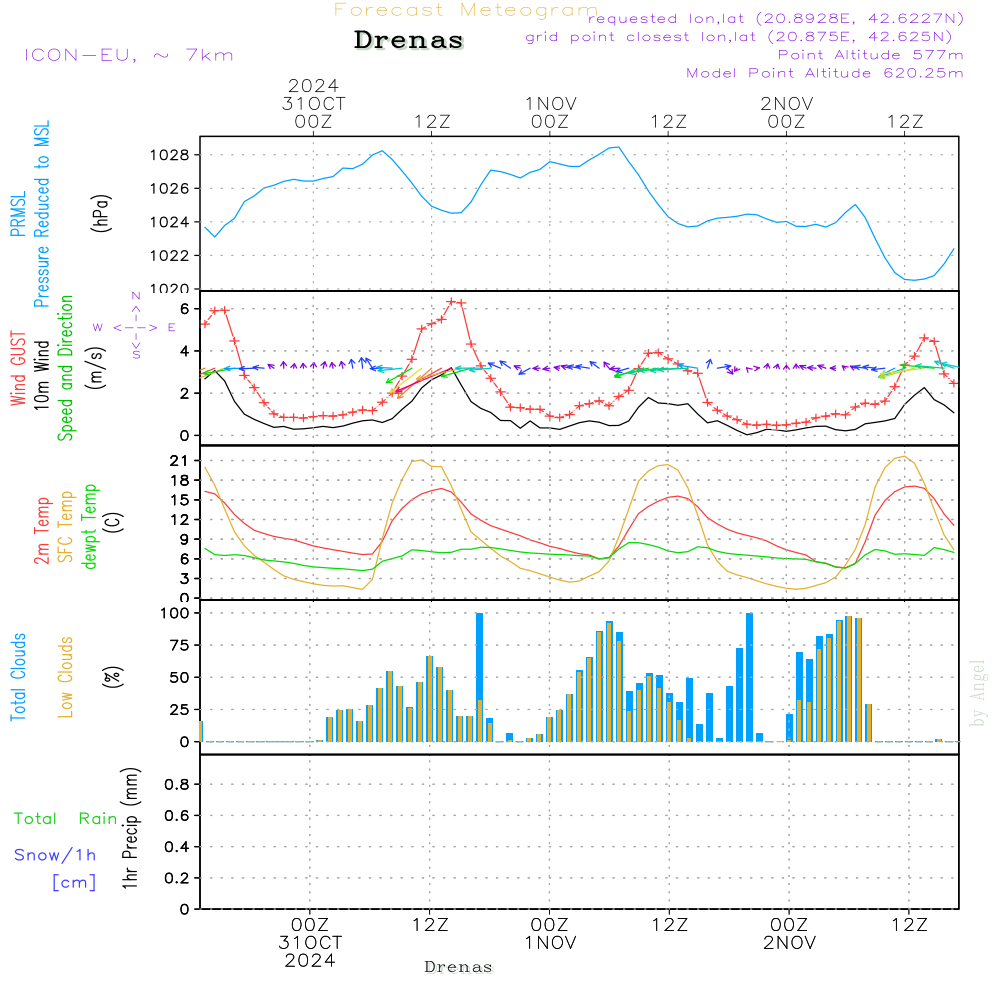Click the PRMSL Pressure Reduced to MSL label
The image size is (1000, 1000).
[30, 214]
